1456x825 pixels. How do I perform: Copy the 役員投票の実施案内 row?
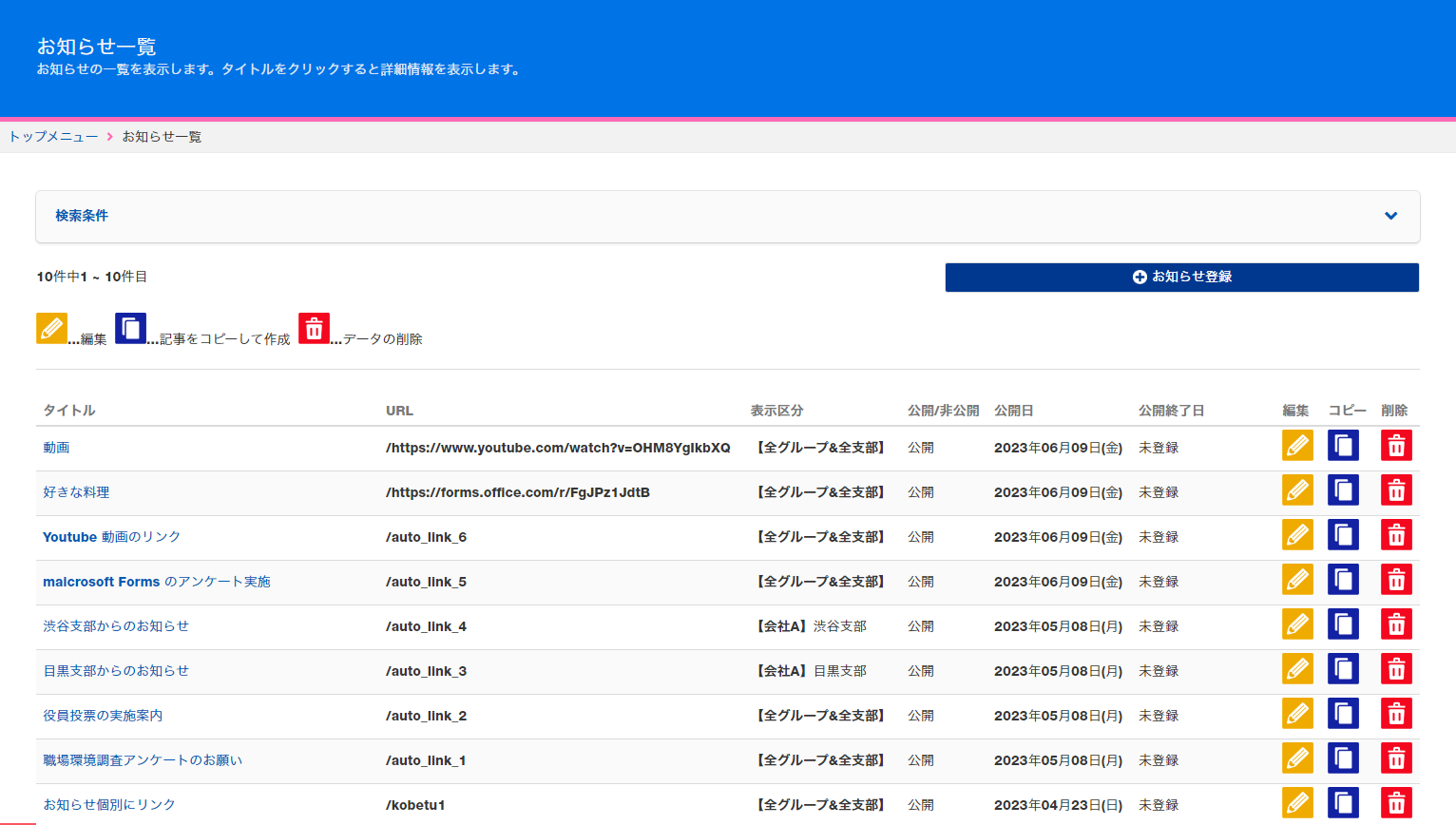click(x=1343, y=714)
